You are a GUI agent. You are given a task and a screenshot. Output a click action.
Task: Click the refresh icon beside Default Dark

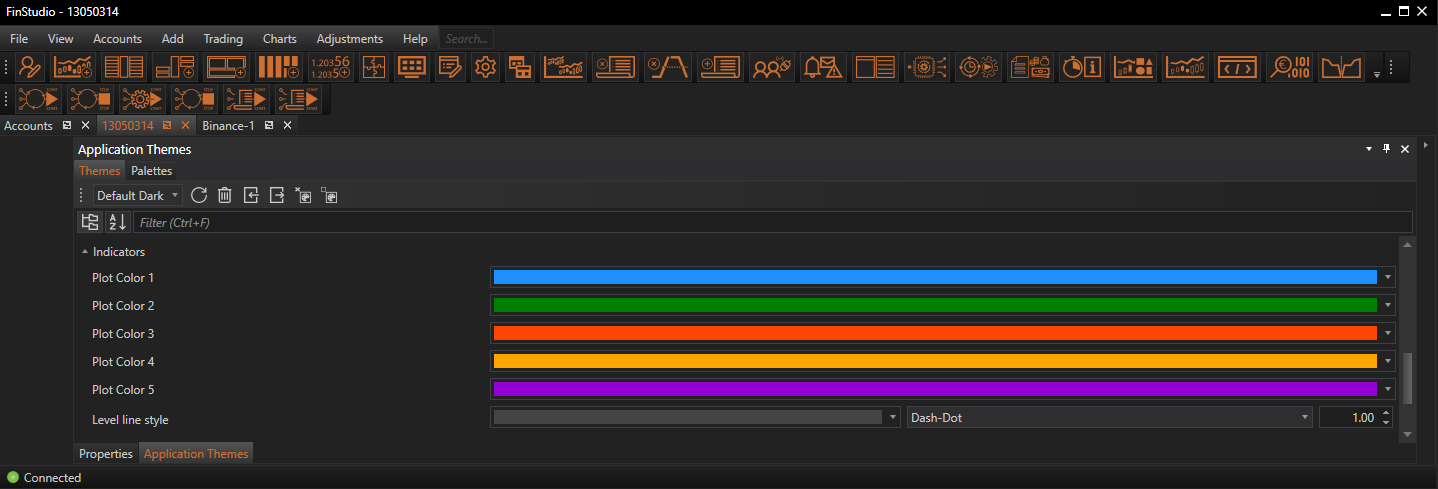199,196
